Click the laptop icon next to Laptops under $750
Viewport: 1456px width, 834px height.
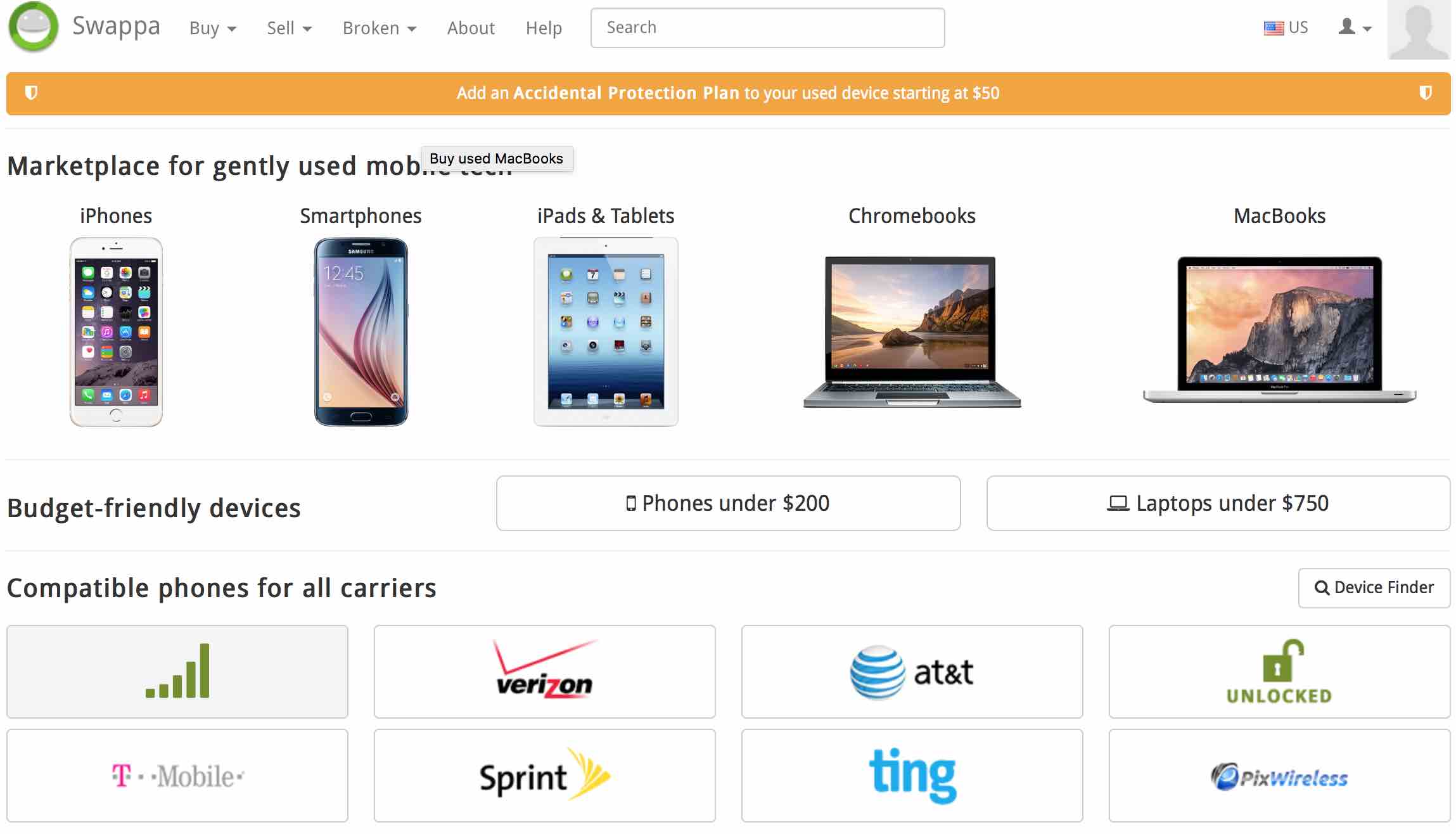1116,502
